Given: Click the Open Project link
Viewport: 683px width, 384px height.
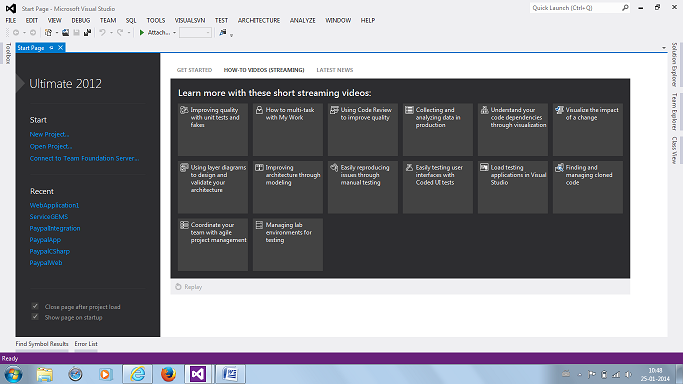Looking at the screenshot, I should [x=51, y=146].
